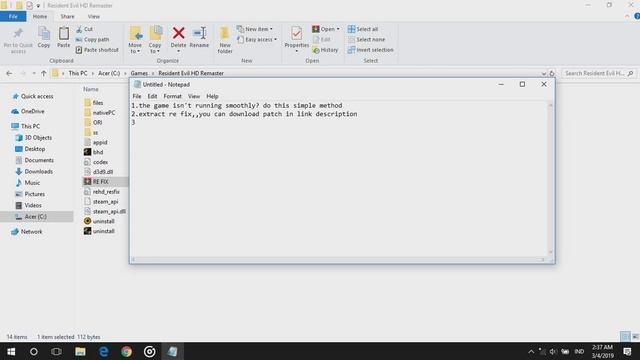Viewport: 640px width, 360px height.
Task: Click Cut in Clipboard group
Action: click(84, 29)
